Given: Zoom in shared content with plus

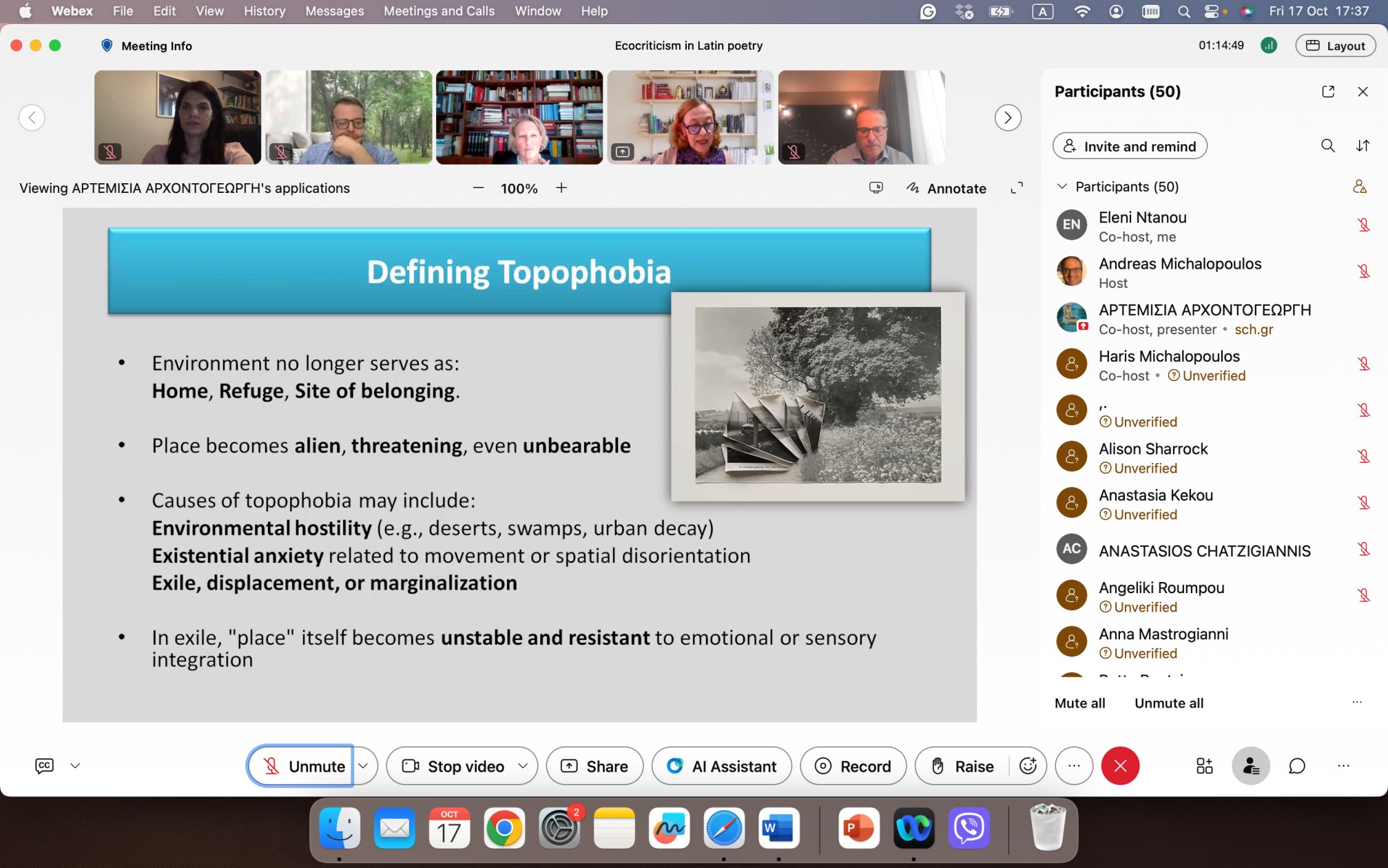Looking at the screenshot, I should (x=561, y=188).
